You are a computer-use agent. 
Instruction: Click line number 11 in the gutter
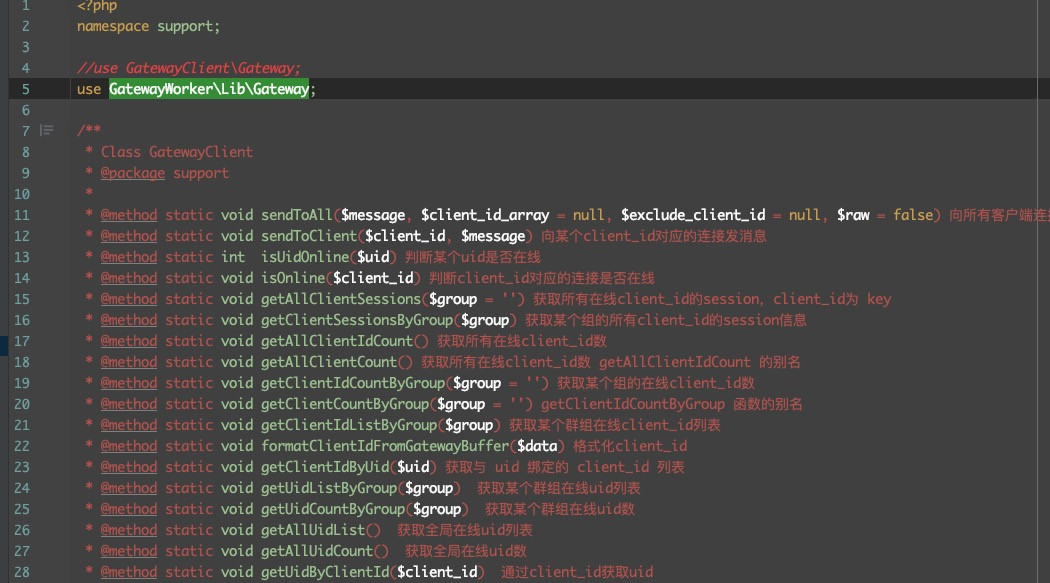point(22,215)
